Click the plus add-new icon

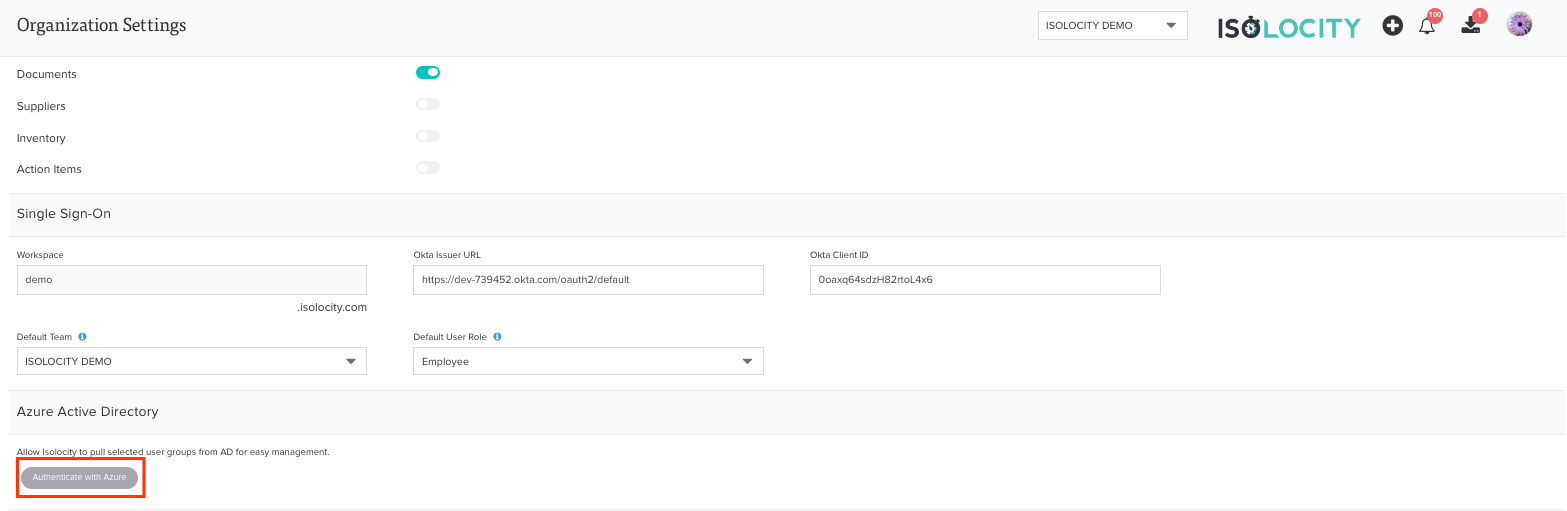click(1393, 26)
